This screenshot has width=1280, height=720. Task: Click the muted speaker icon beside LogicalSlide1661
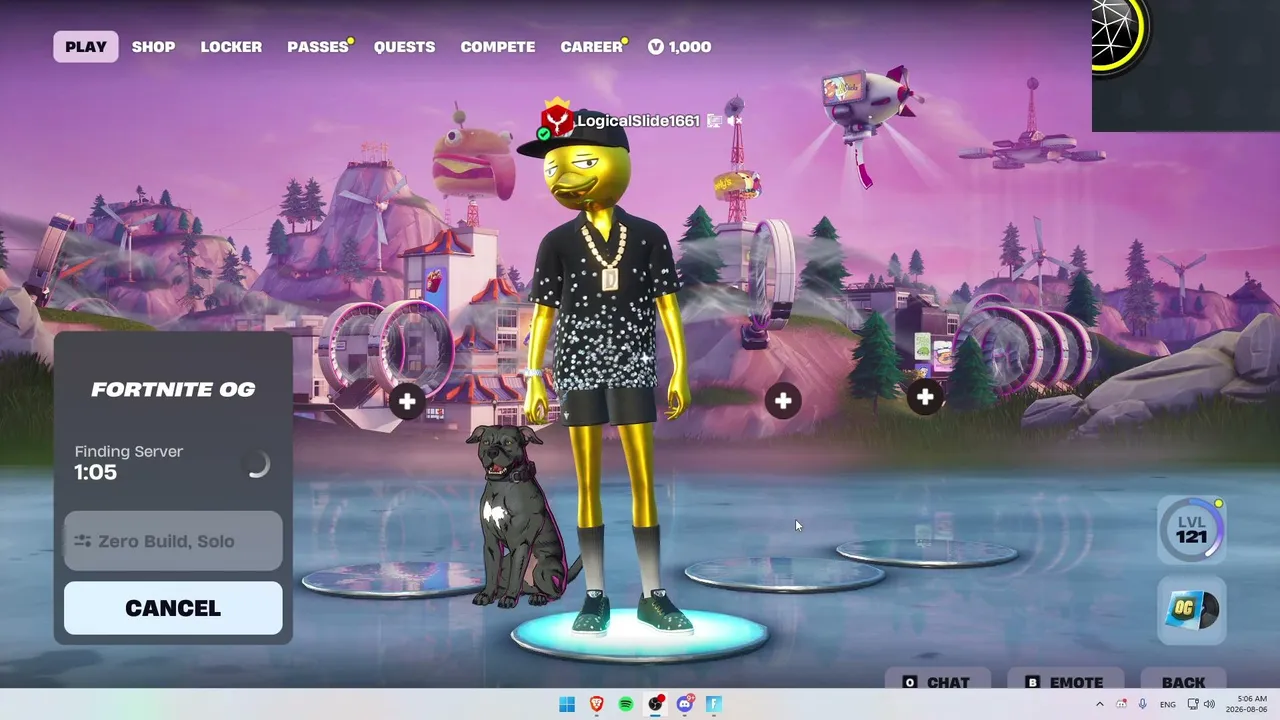click(x=734, y=121)
